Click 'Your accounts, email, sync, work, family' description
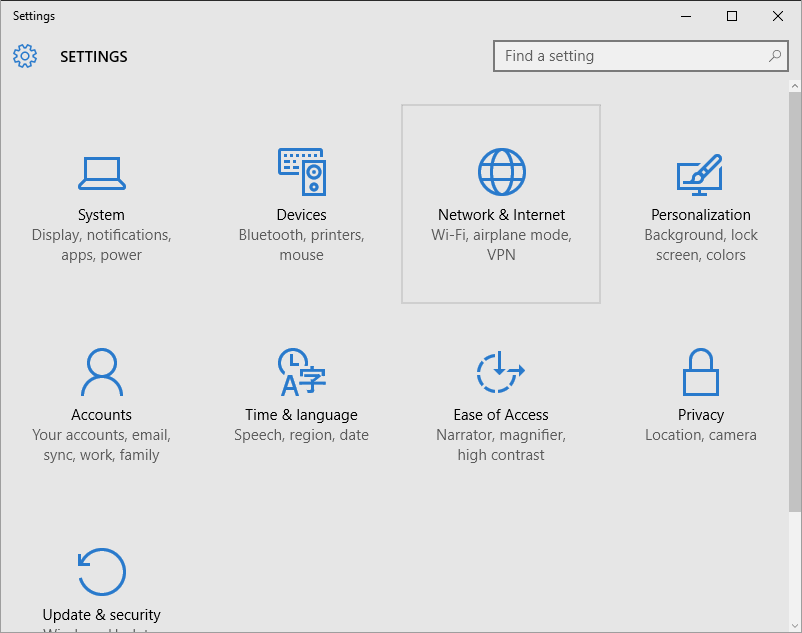 tap(101, 445)
